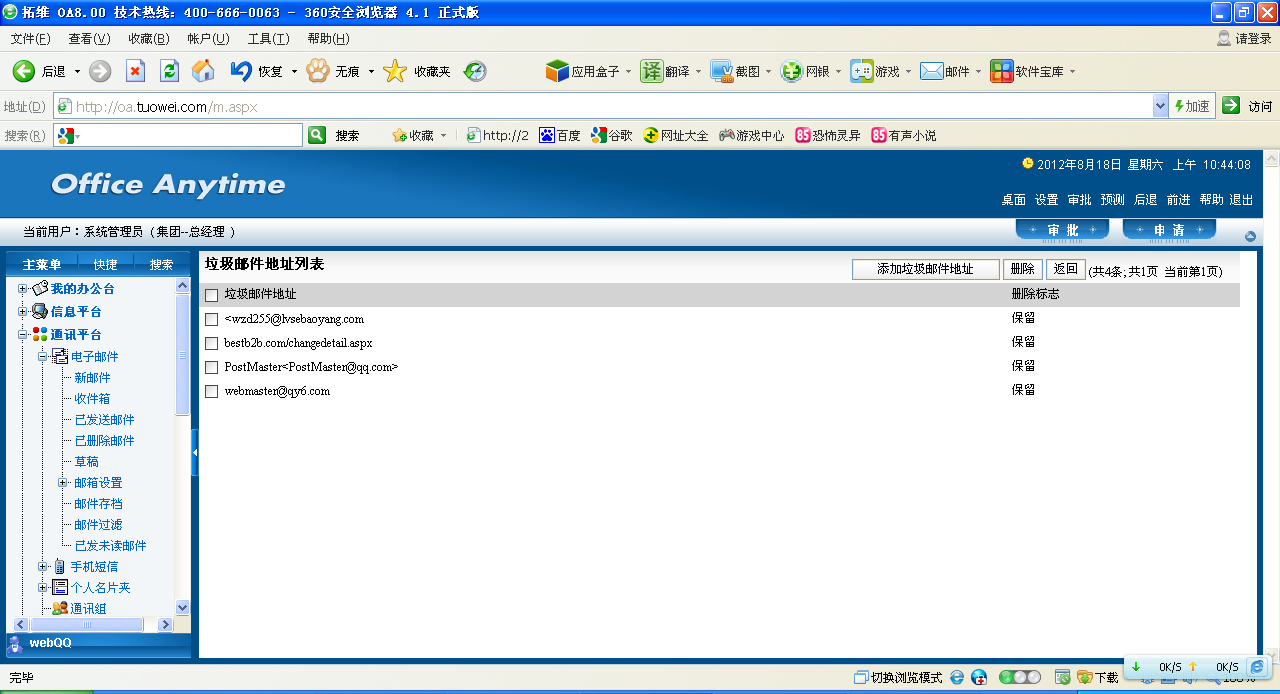Switch to the 快捷 sidebar tab

[x=105, y=265]
